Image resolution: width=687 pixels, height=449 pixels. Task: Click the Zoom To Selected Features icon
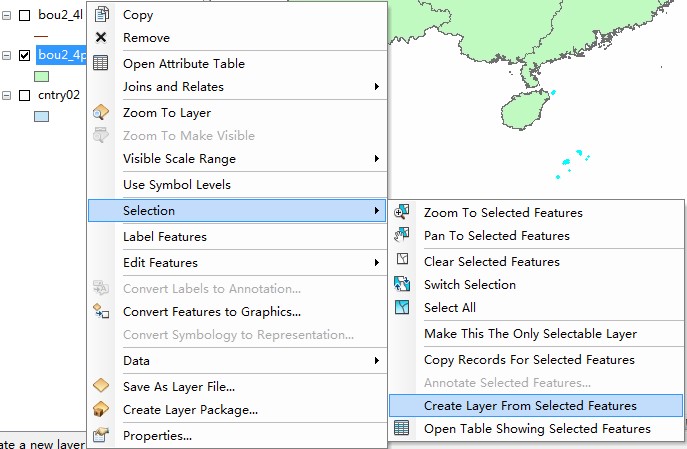coord(401,212)
